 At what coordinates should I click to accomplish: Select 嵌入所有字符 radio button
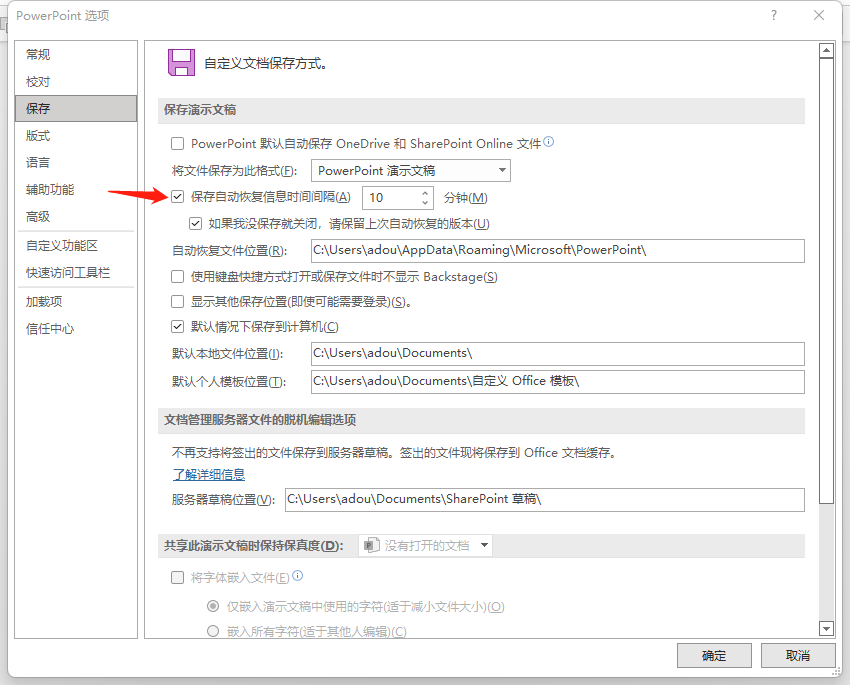tap(213, 631)
